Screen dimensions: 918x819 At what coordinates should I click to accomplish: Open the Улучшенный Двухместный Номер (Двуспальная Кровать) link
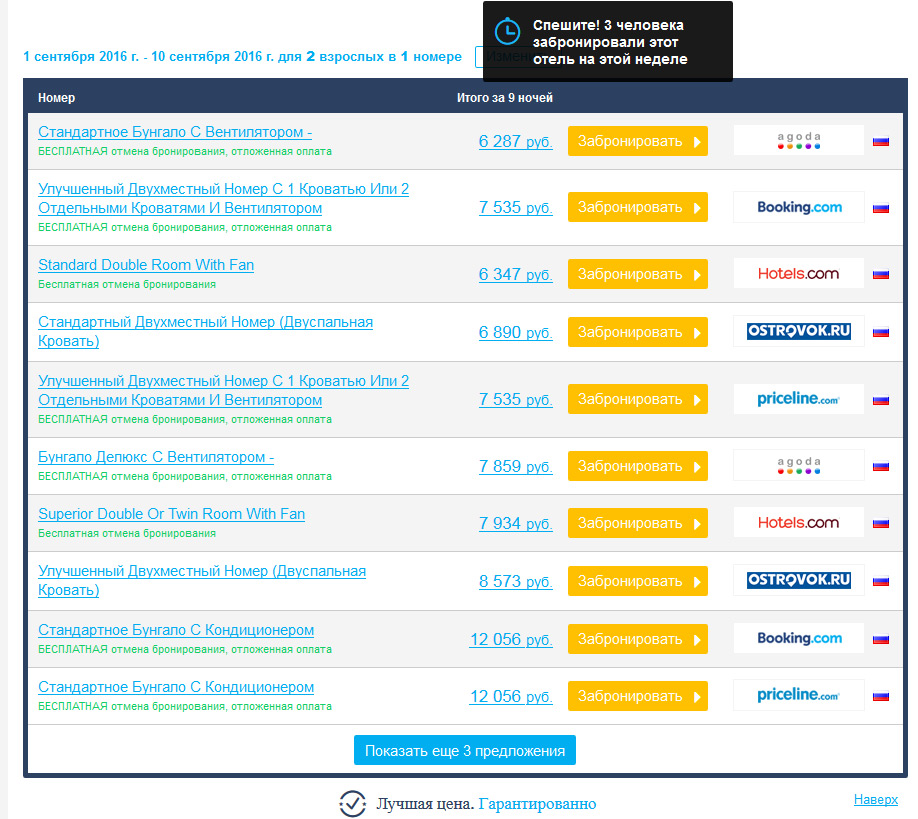click(202, 580)
